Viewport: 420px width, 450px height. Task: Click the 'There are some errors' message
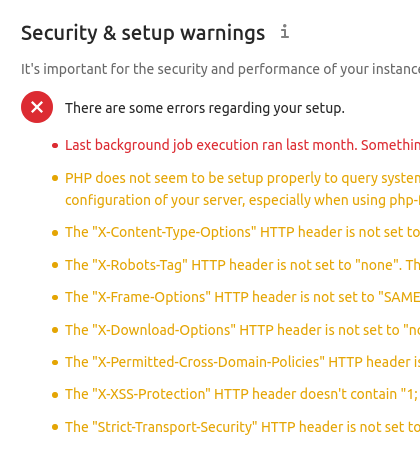click(205, 108)
